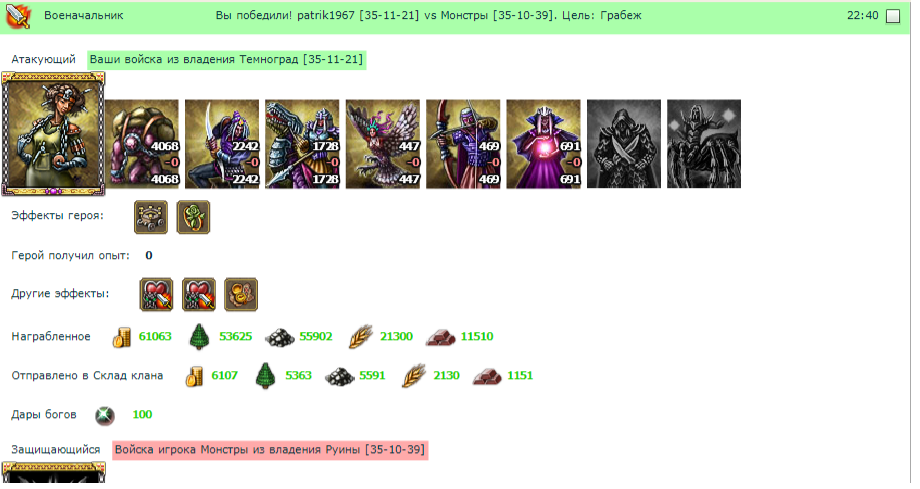This screenshot has width=920, height=489.
Task: Click the attacker hero portrait
Action: tap(53, 134)
